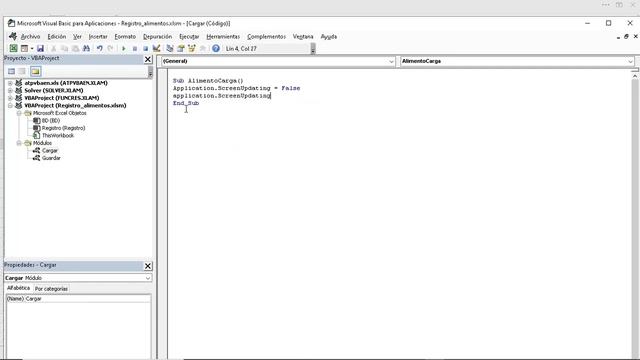Open the Object Browser icon

pyautogui.click(x=191, y=49)
